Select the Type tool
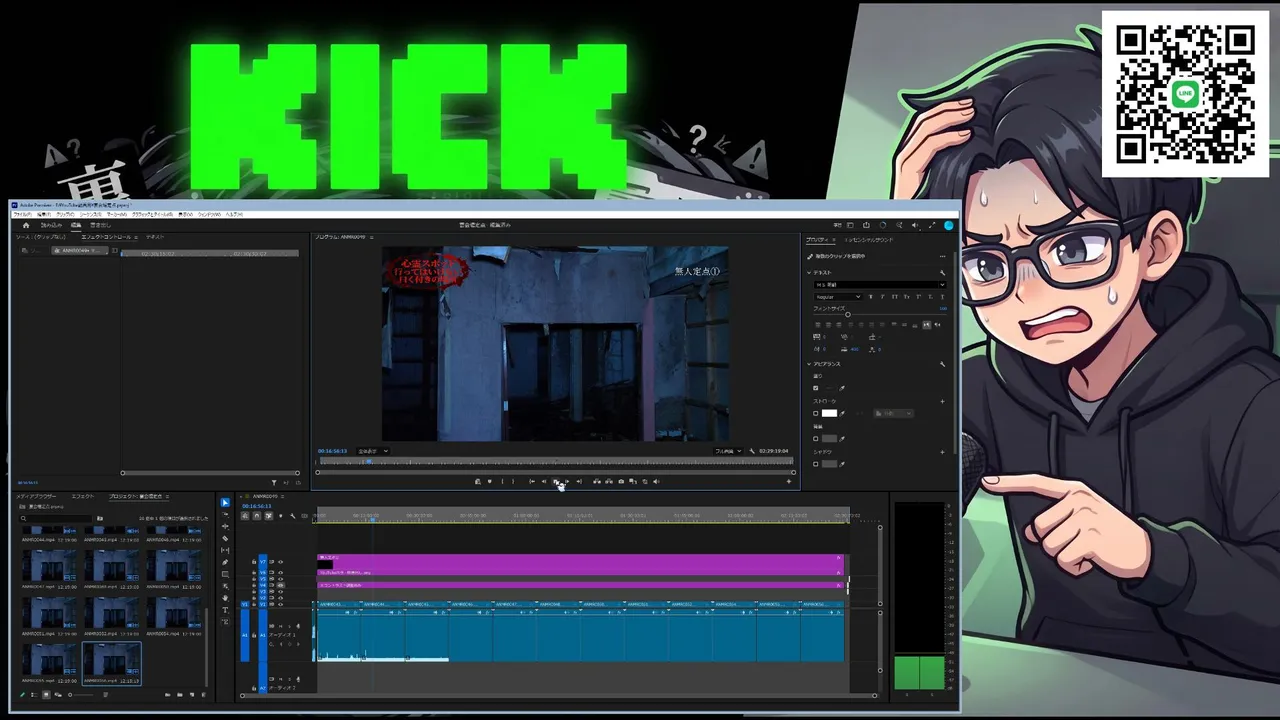The image size is (1280, 720). point(225,610)
